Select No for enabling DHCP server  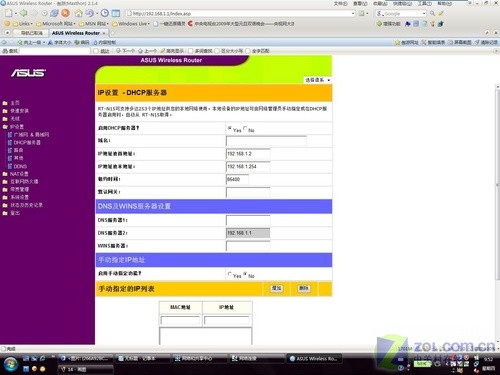tap(245, 128)
